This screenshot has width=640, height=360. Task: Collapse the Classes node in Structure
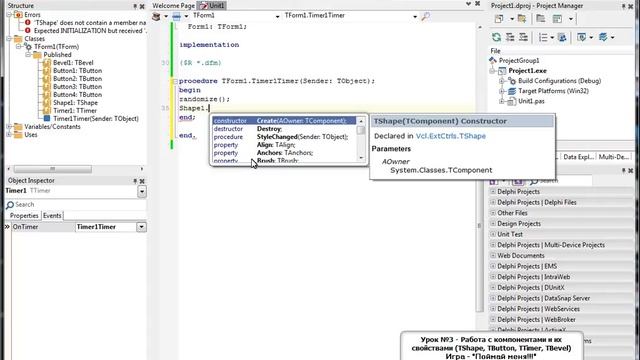(9, 39)
